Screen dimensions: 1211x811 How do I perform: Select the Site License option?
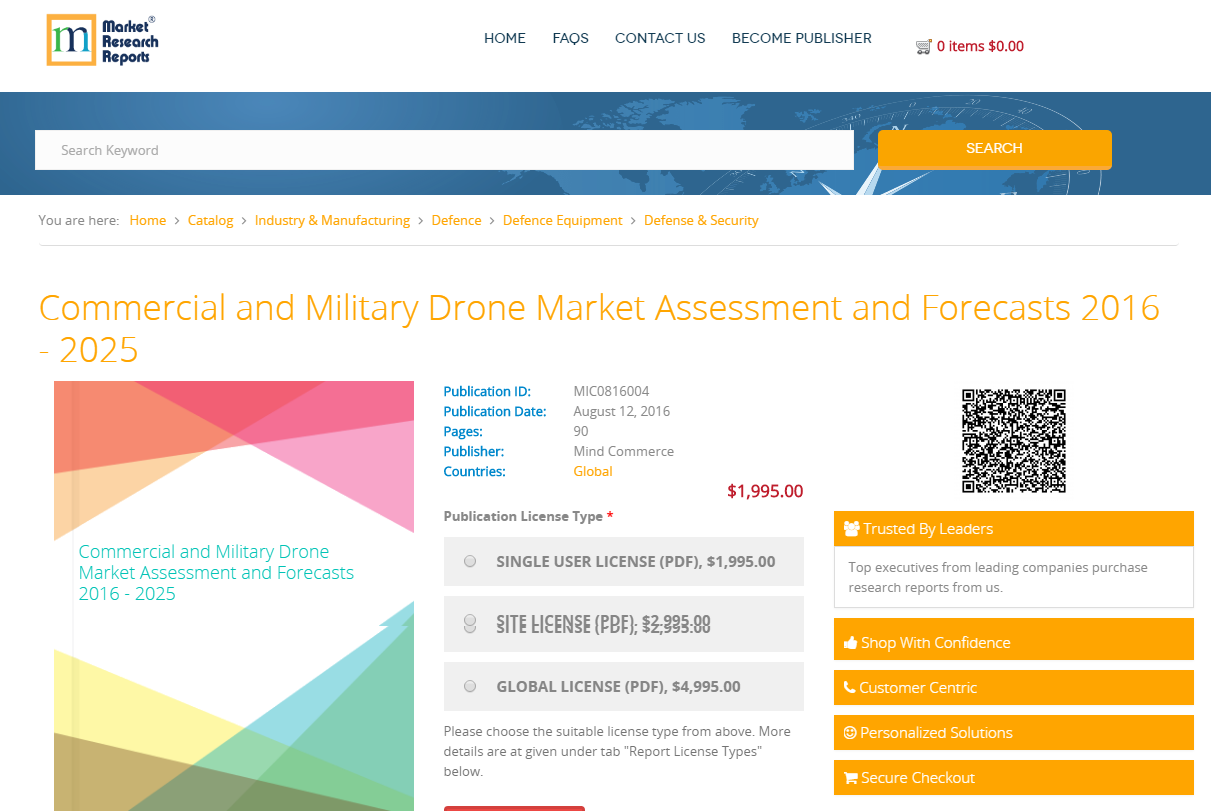pyautogui.click(x=469, y=623)
